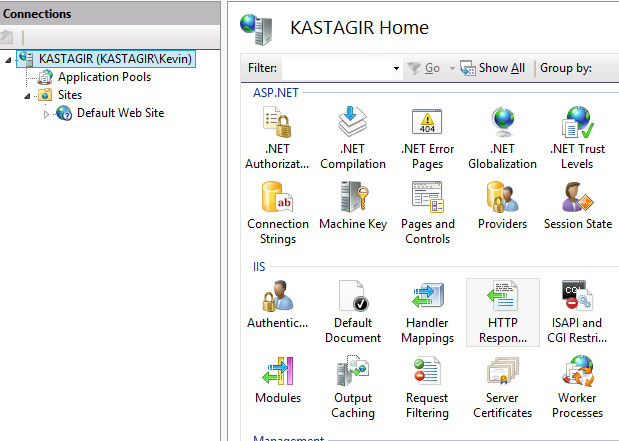Open .NET Authorization Rules feature
Screen dimensions: 619x441
tap(277, 138)
